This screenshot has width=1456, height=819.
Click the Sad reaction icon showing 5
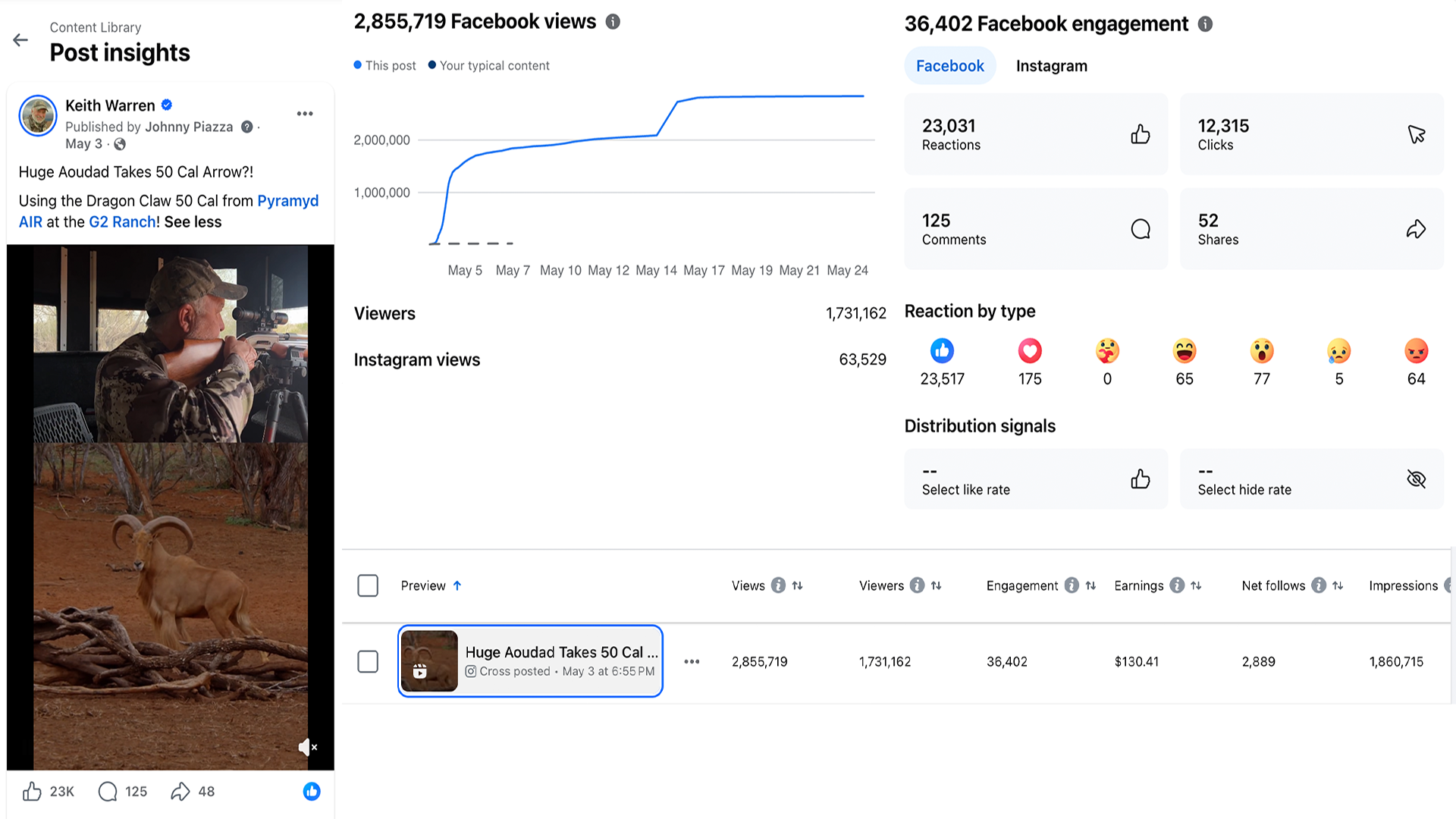(x=1339, y=350)
